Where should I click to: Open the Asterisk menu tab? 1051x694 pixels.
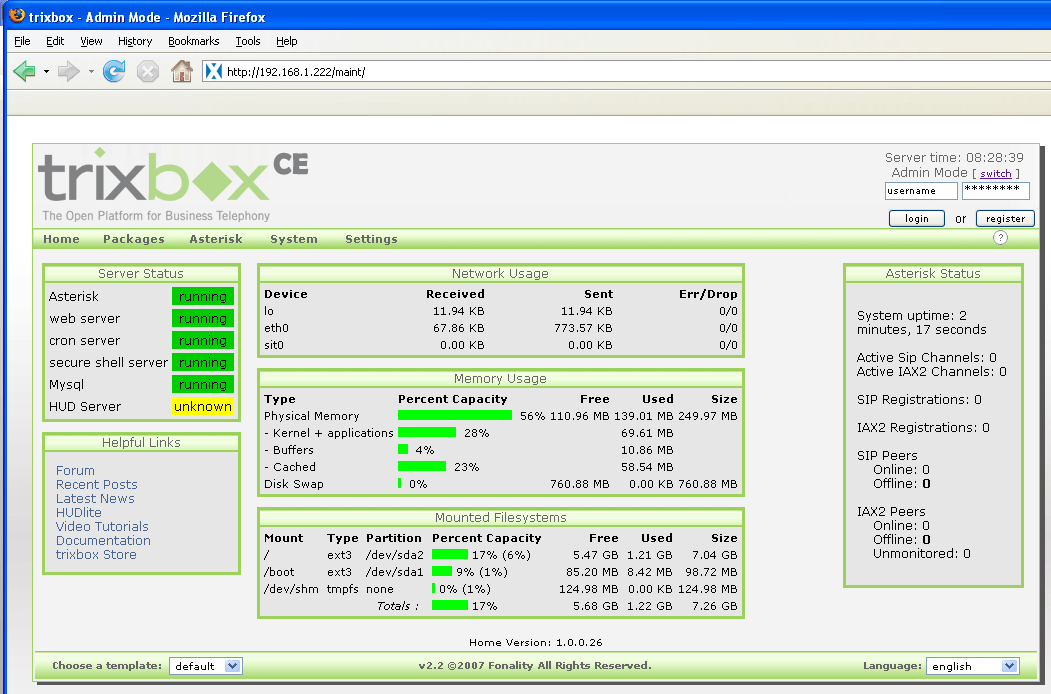[x=214, y=238]
